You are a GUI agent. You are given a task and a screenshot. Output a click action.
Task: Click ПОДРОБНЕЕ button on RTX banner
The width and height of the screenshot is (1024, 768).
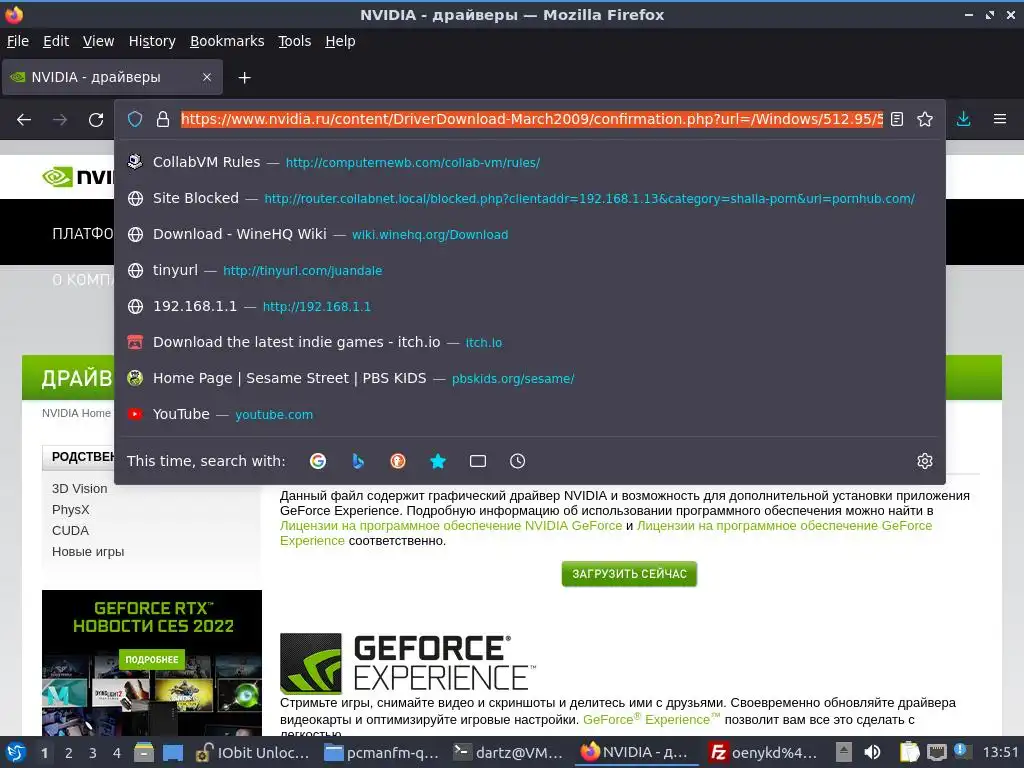(152, 660)
